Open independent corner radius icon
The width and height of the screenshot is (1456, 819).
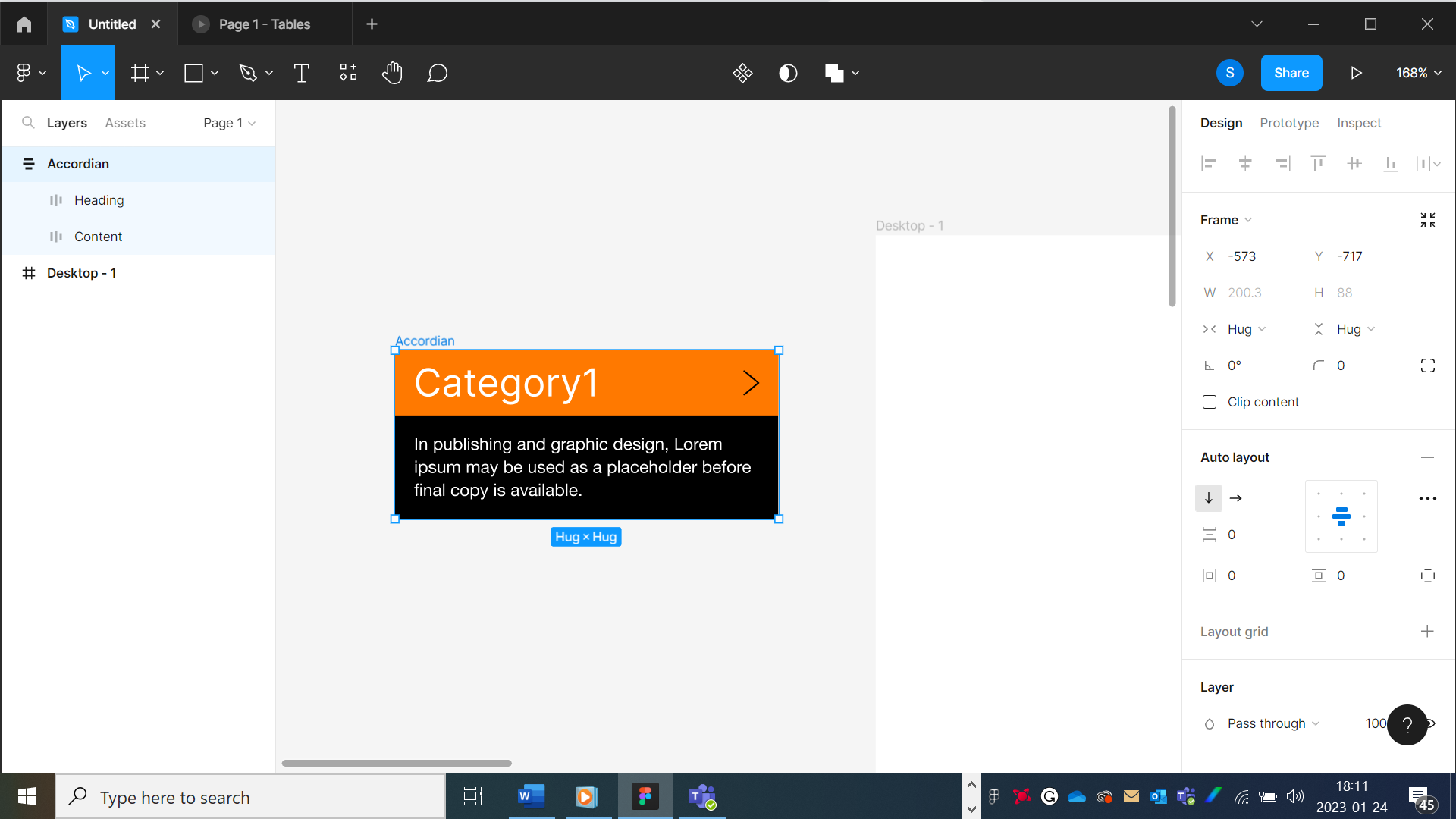[x=1428, y=366]
